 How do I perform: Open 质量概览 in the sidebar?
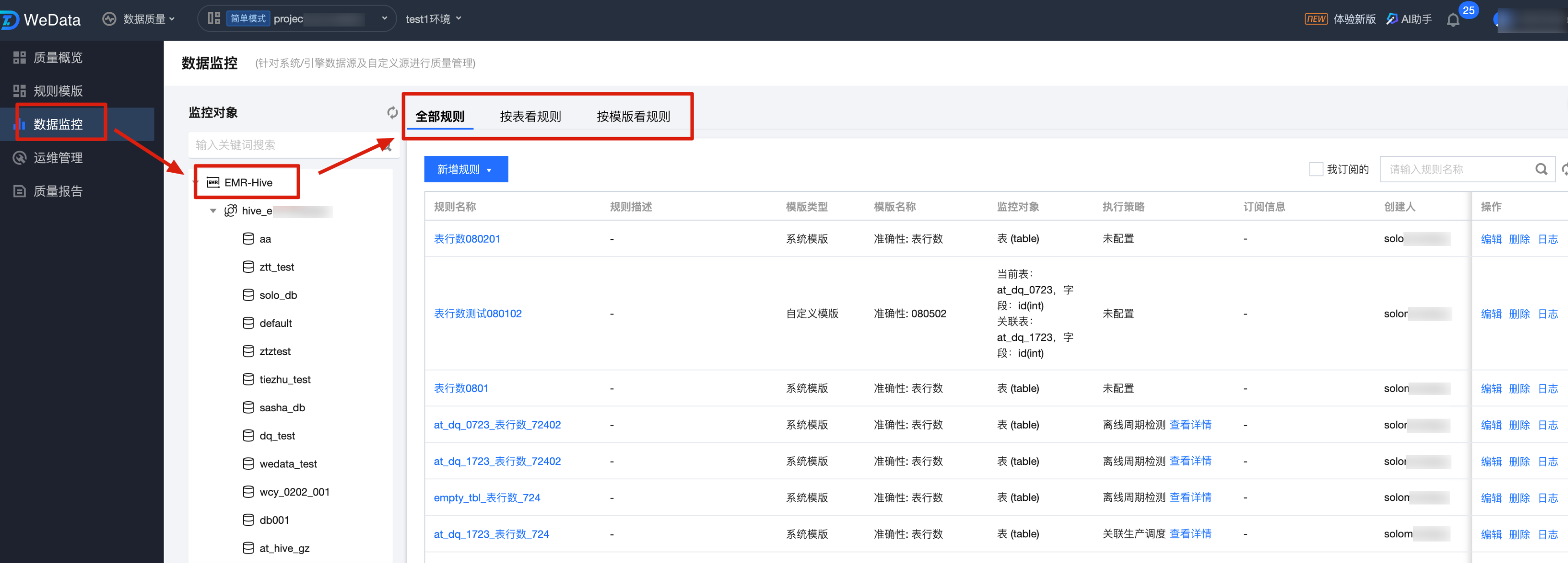57,58
